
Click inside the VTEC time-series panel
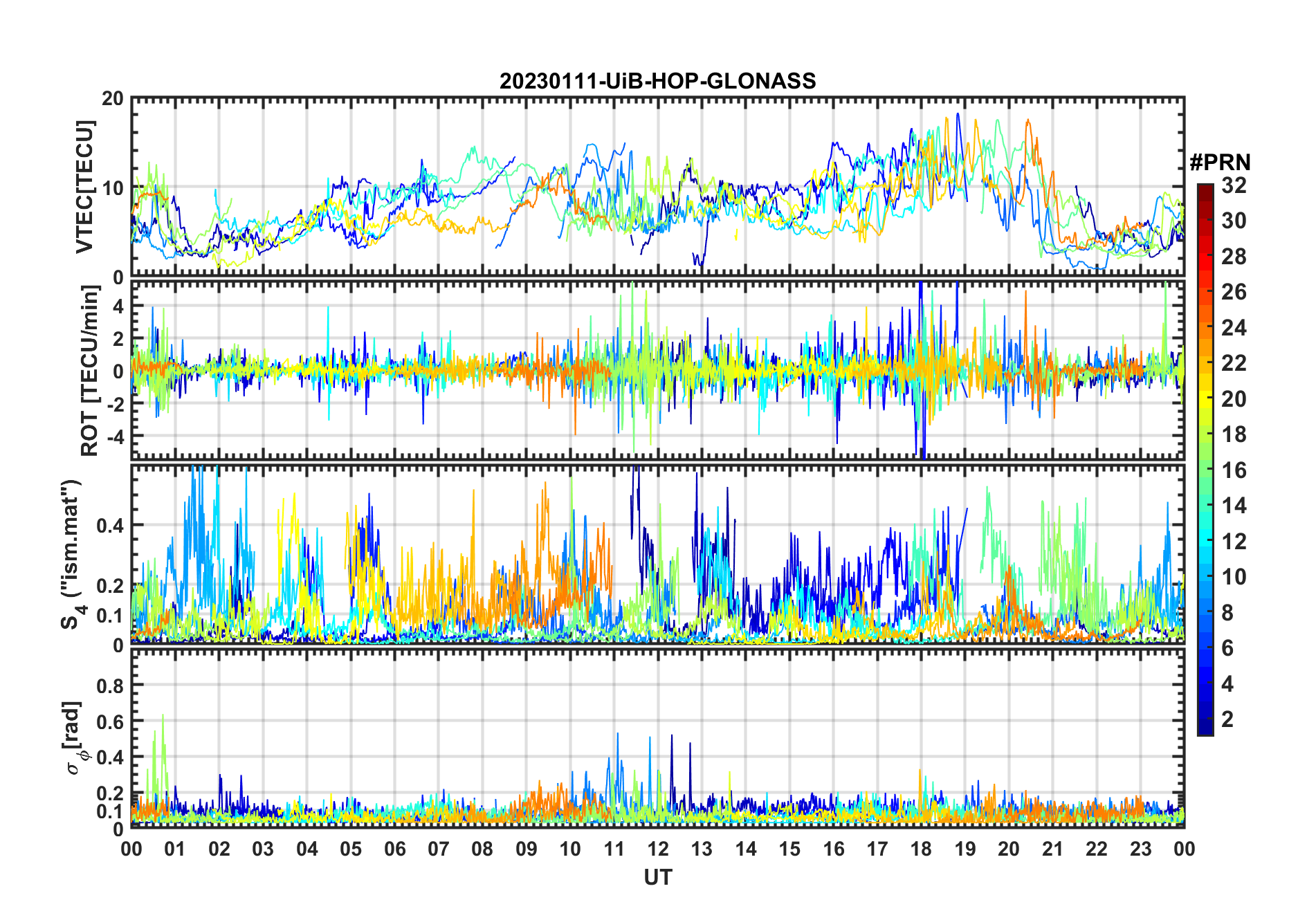[x=657, y=187]
